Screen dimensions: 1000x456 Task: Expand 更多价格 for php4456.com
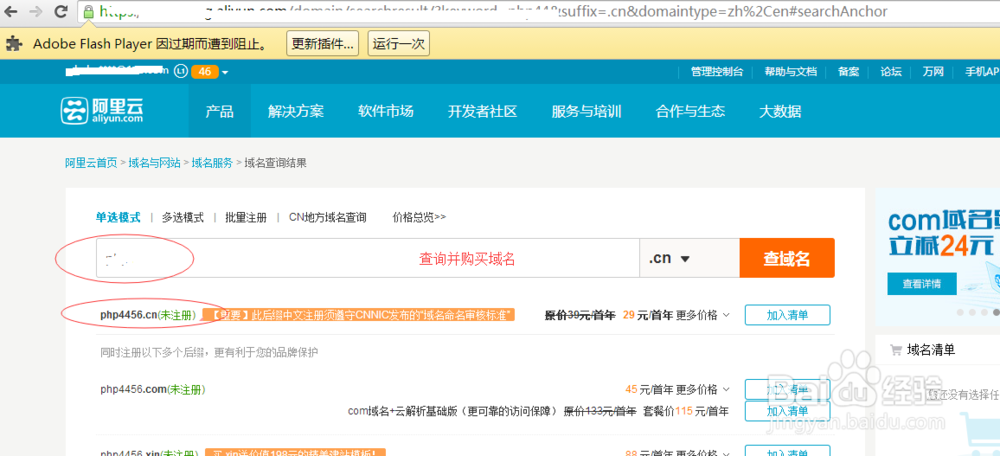[703, 389]
